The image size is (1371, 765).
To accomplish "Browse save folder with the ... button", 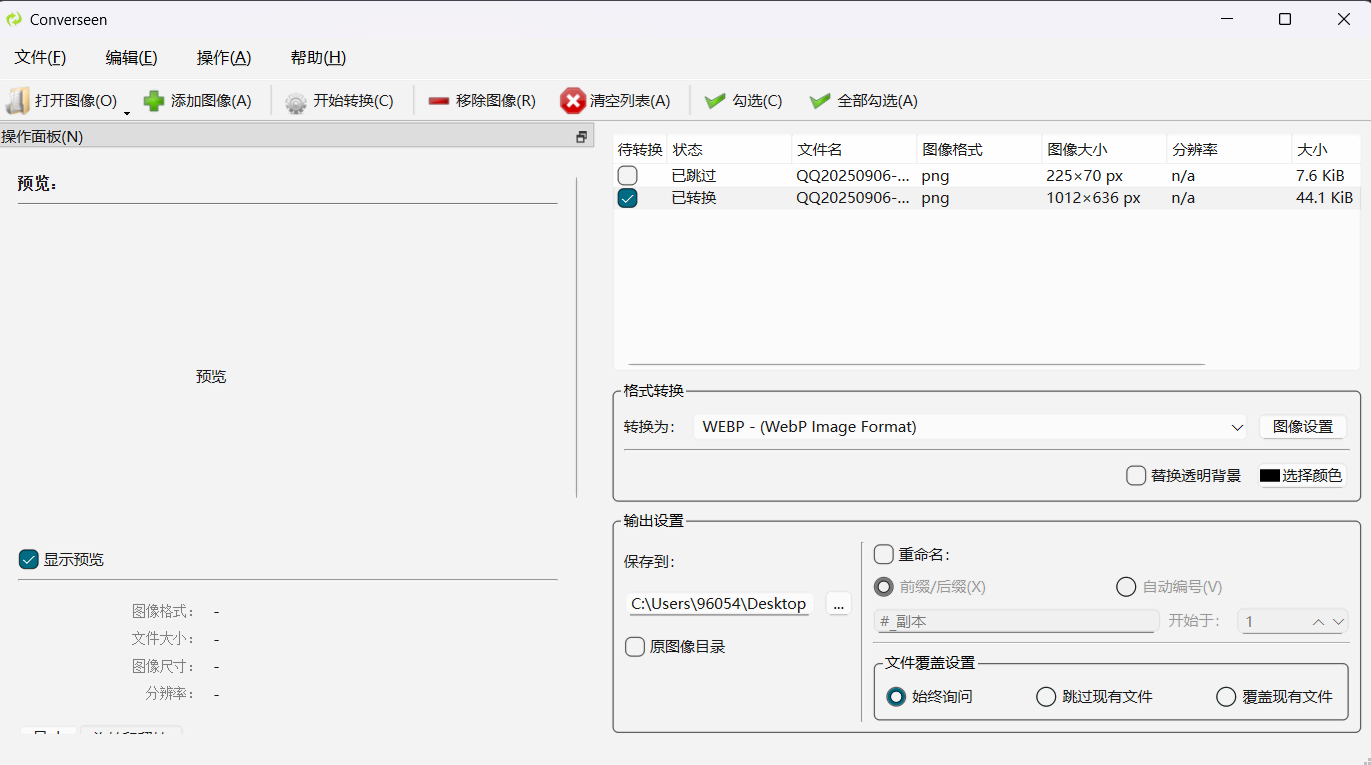I will pyautogui.click(x=838, y=603).
